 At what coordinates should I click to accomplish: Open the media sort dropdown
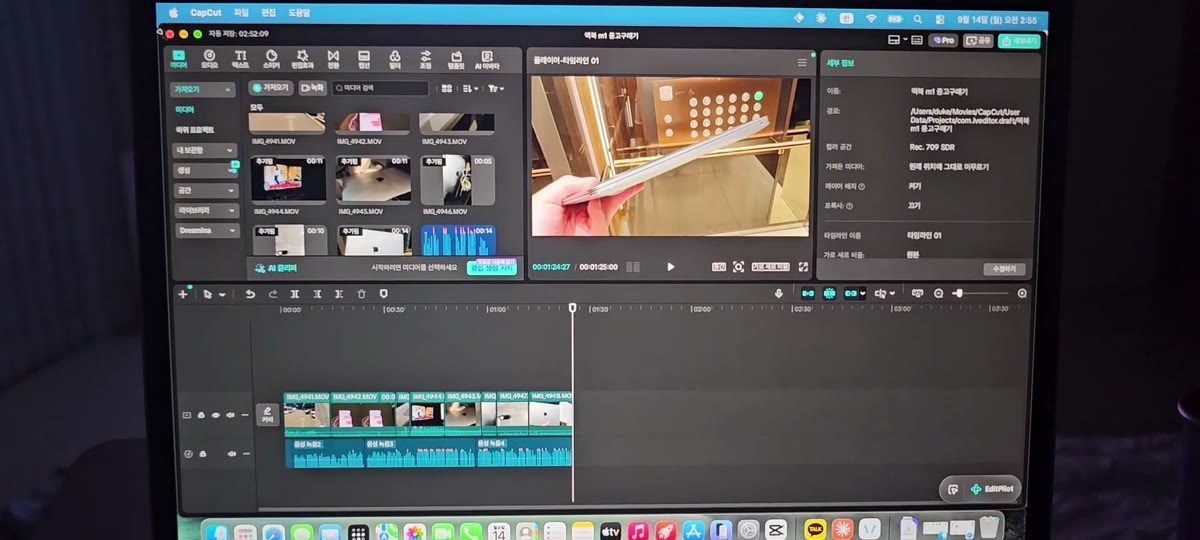pyautogui.click(x=469, y=88)
